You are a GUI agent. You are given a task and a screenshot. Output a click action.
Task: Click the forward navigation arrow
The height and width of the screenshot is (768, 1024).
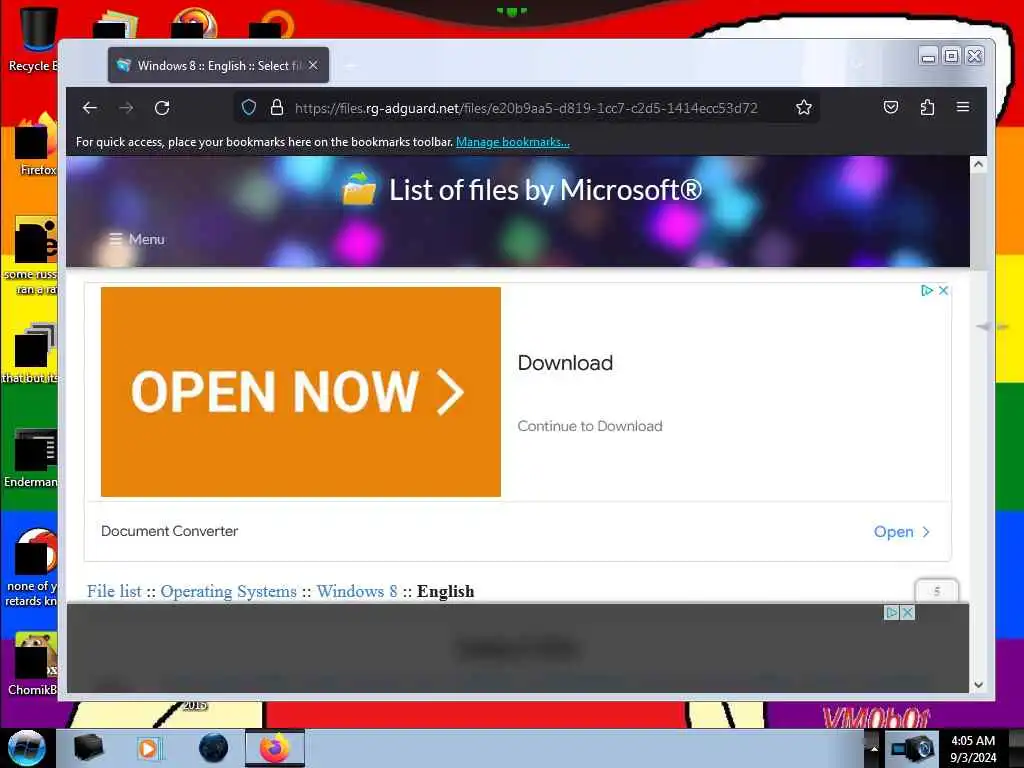pos(127,108)
